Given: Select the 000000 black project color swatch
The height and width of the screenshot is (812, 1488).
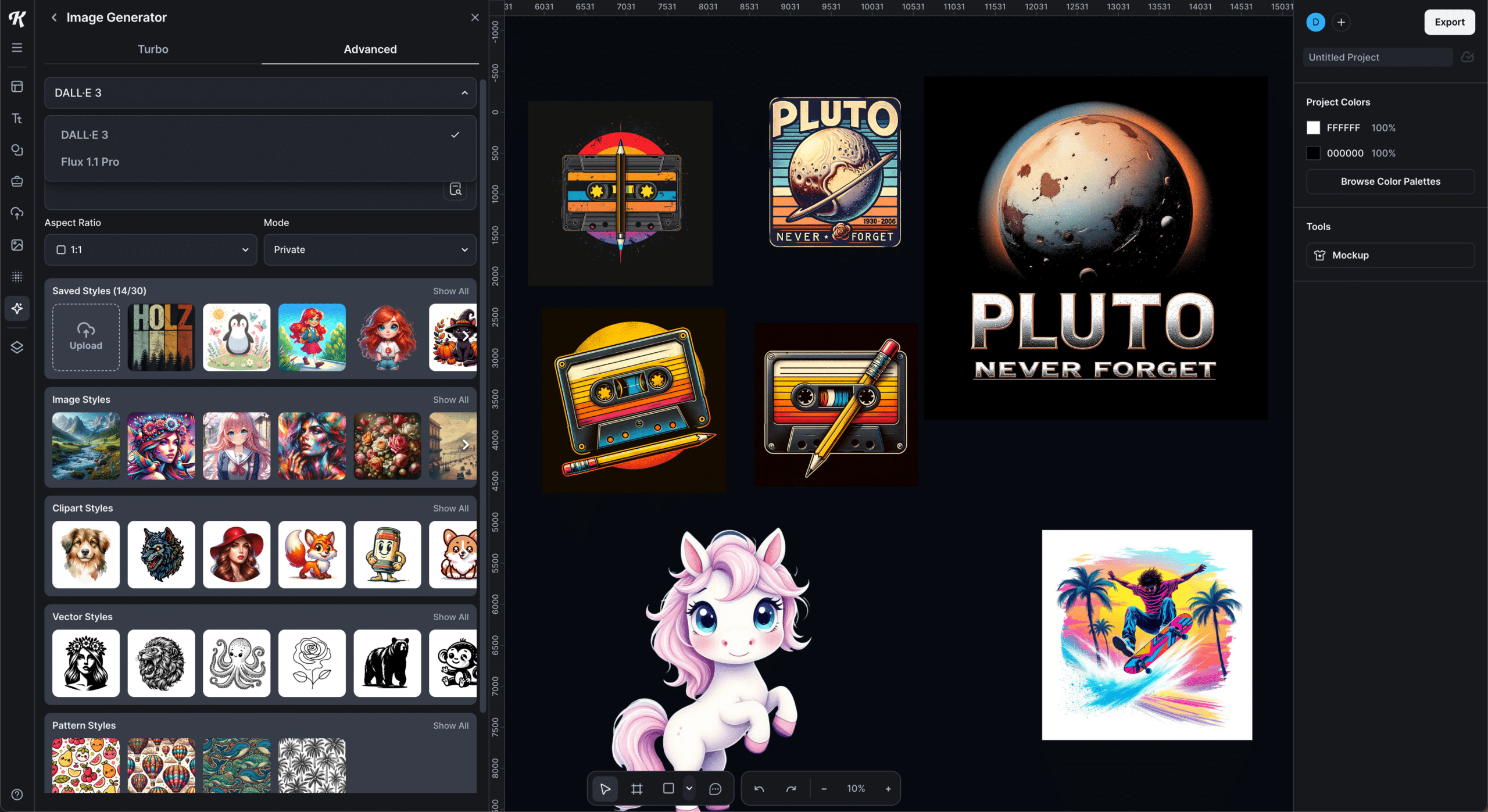Looking at the screenshot, I should pos(1313,153).
